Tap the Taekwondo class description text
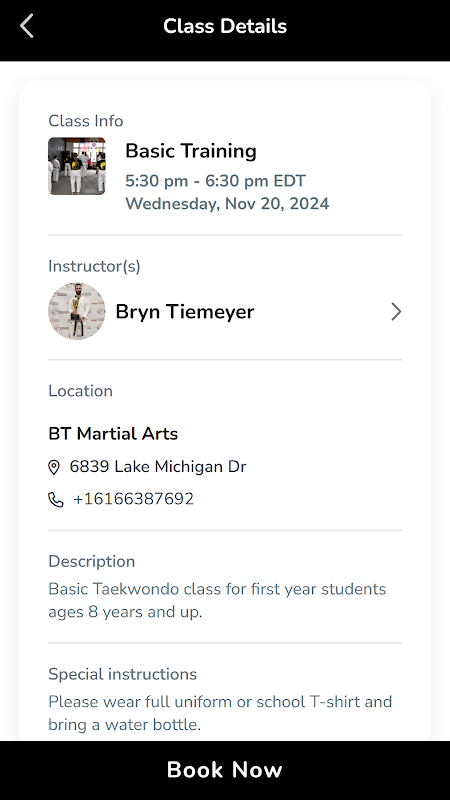Screen dimensions: 450x800 [x=217, y=601]
